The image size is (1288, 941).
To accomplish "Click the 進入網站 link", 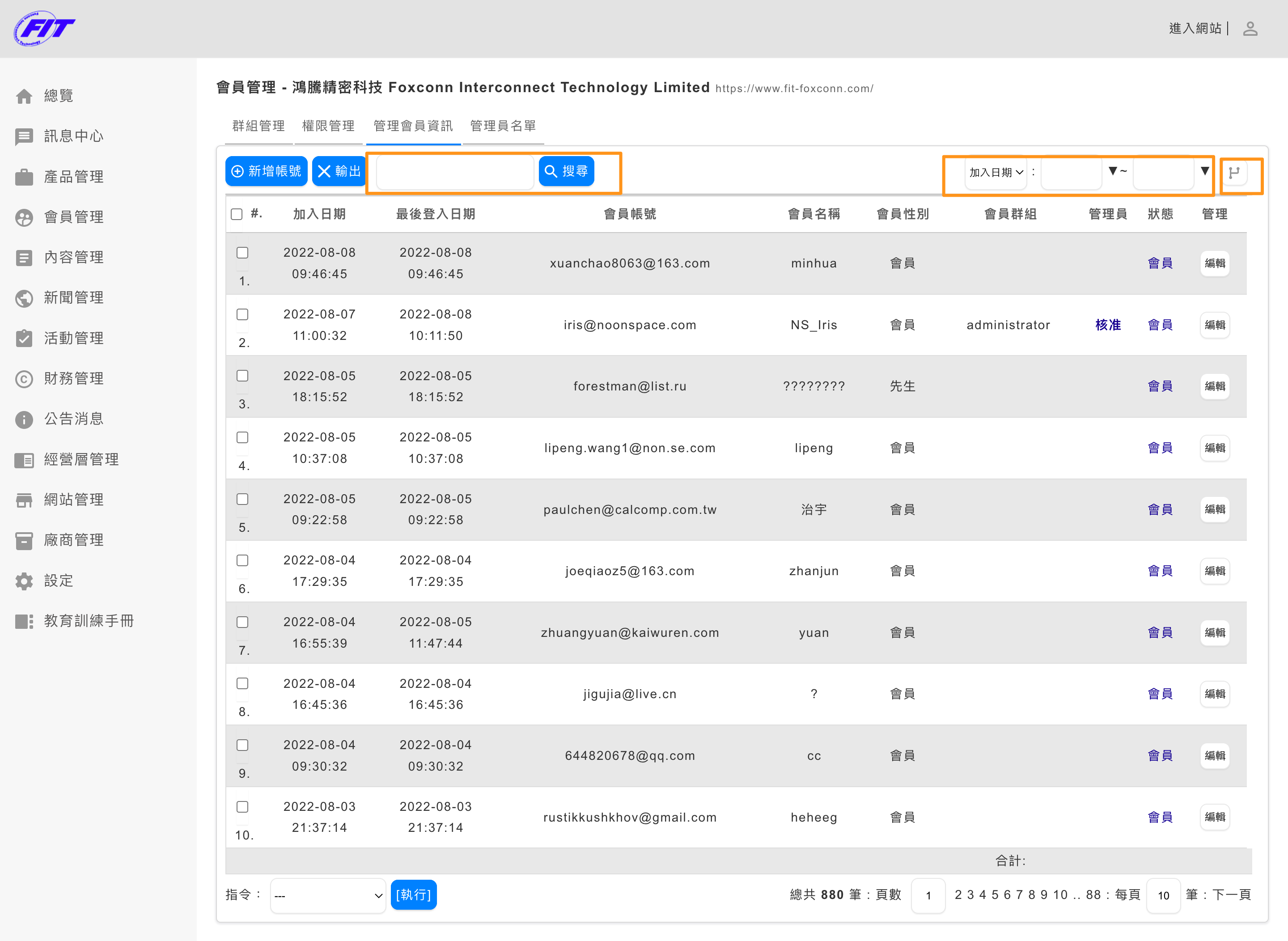I will (x=1195, y=29).
